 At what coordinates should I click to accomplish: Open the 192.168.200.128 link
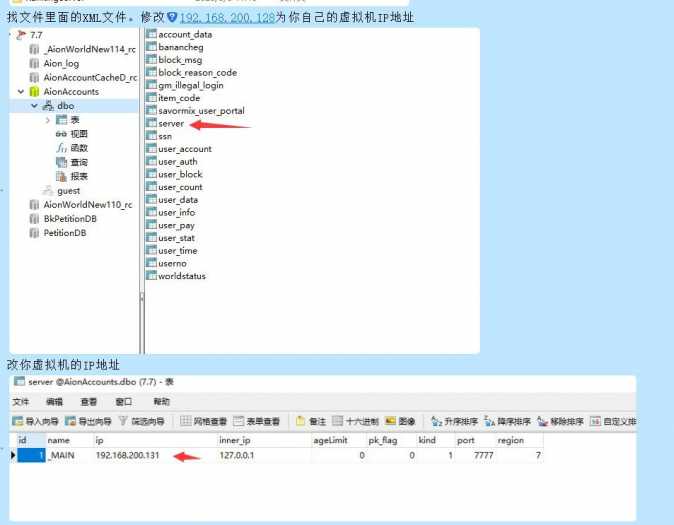point(227,18)
